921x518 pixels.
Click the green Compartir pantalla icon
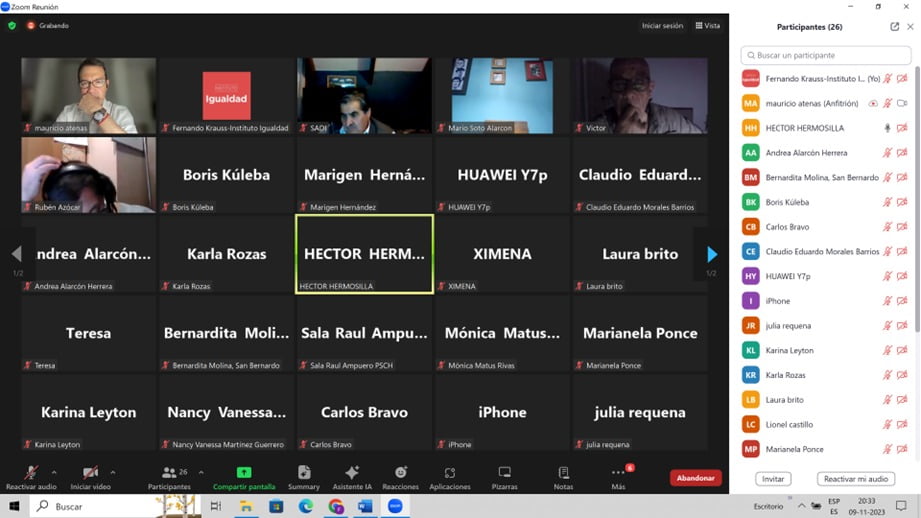point(244,472)
